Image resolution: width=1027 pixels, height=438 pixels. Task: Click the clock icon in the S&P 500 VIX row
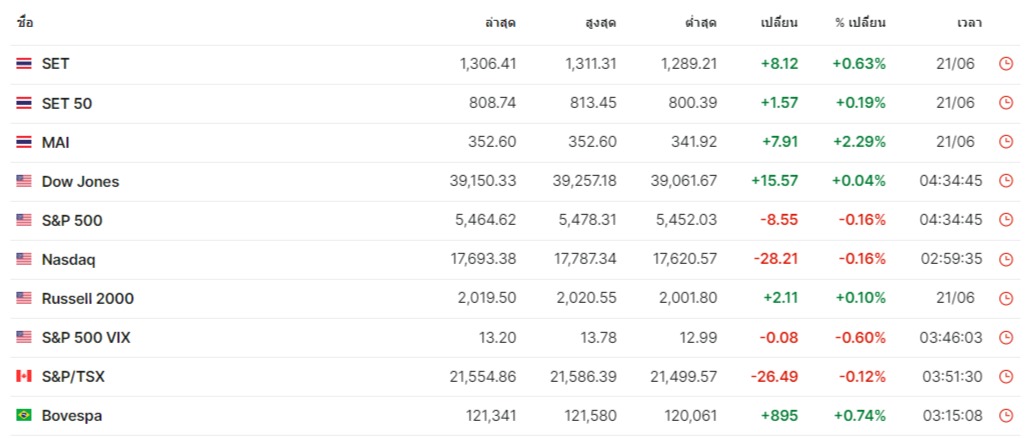coord(1006,337)
